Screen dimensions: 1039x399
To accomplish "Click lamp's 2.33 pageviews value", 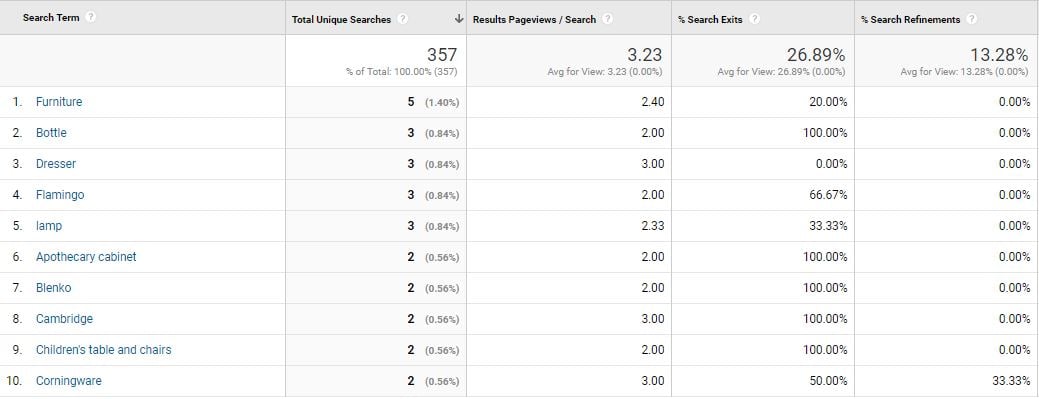I will point(653,226).
